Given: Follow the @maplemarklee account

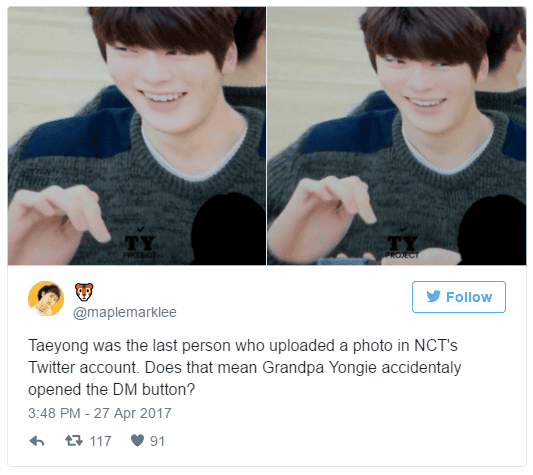Looking at the screenshot, I should point(459,297).
